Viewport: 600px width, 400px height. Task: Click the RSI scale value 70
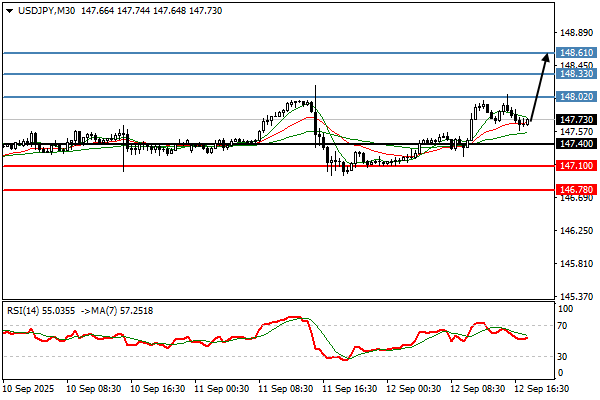562,326
